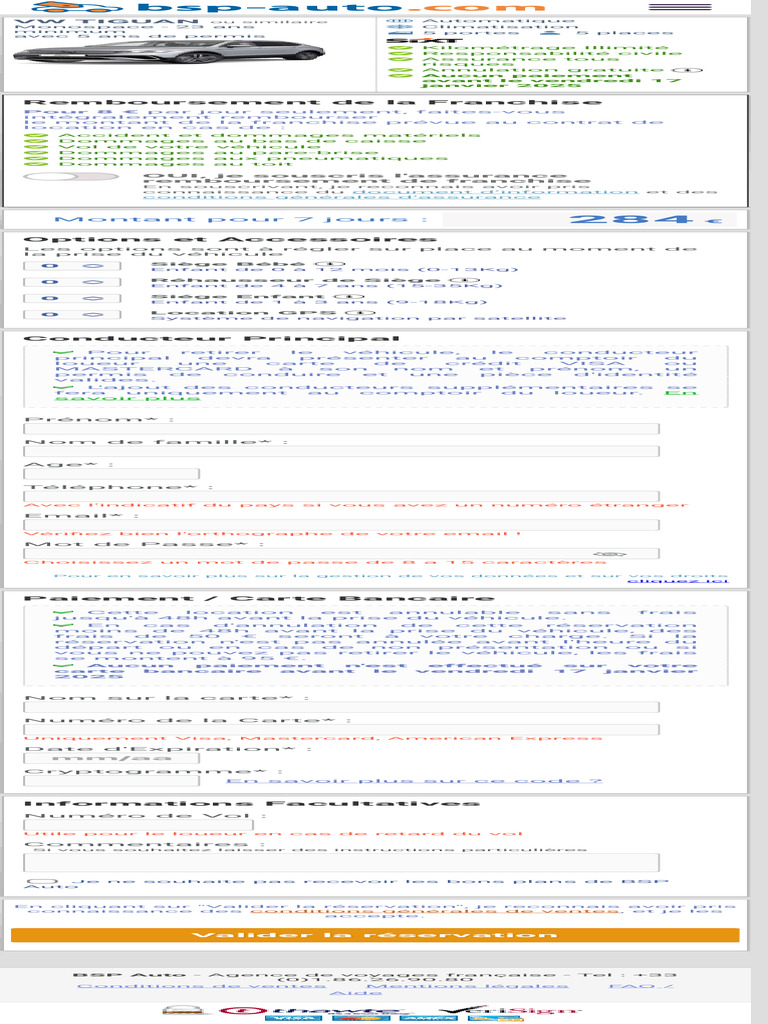Click the 284 € total amount
The height and width of the screenshot is (1024, 768).
point(647,219)
